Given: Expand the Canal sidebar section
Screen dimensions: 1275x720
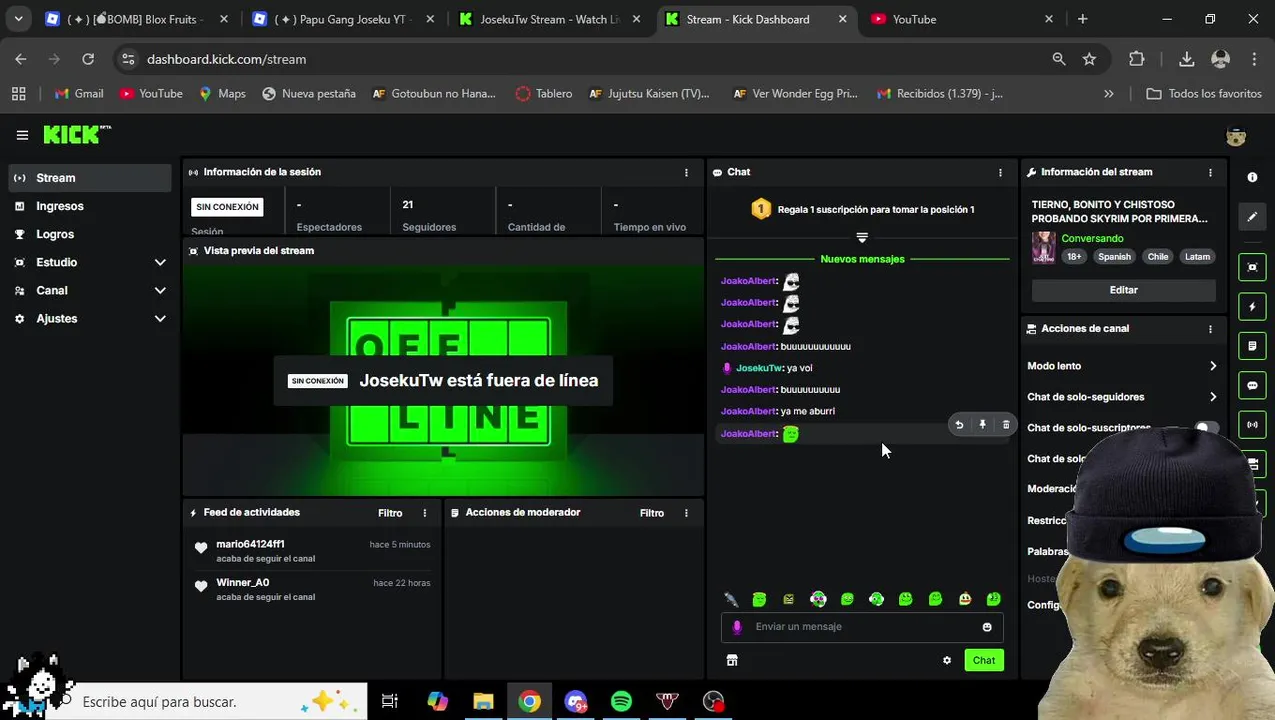Looking at the screenshot, I should tap(160, 290).
